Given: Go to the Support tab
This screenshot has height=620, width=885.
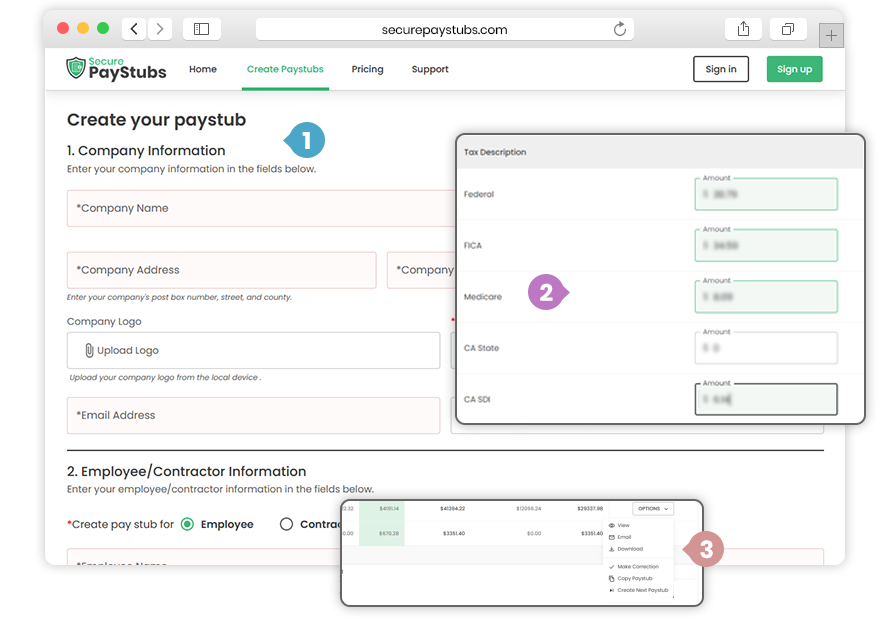Looking at the screenshot, I should pos(430,70).
